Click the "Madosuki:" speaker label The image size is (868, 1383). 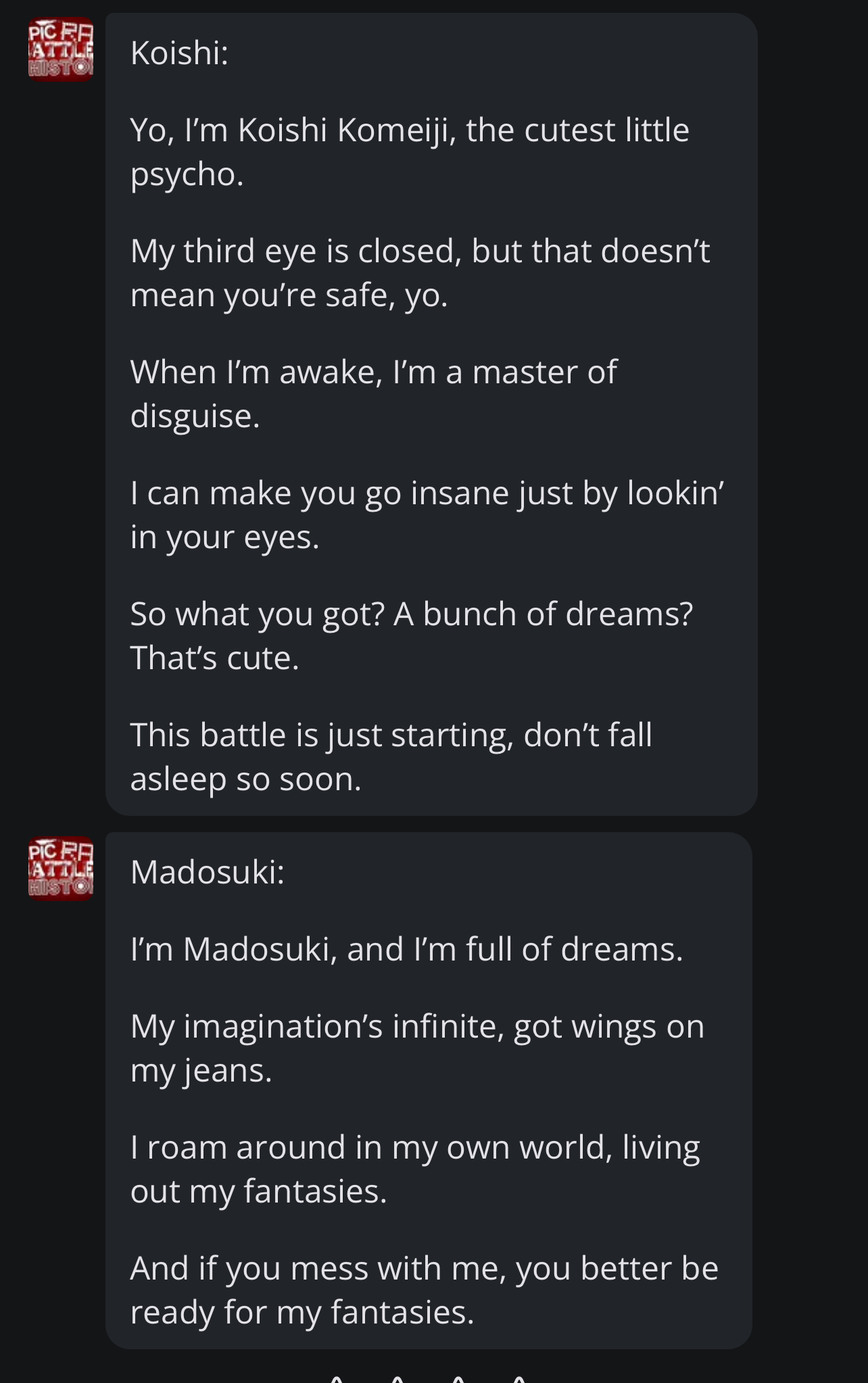(208, 872)
